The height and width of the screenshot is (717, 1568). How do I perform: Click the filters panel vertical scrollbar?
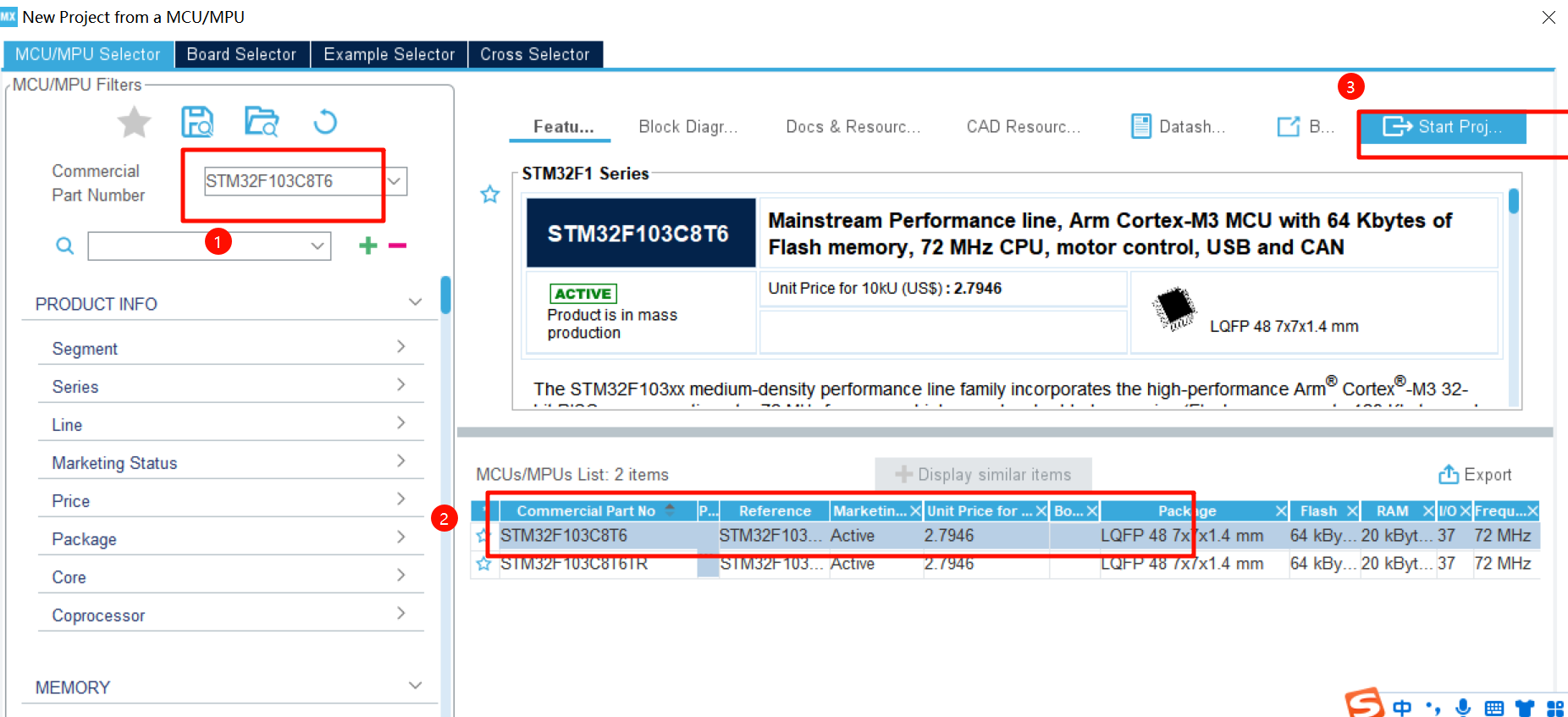point(445,295)
